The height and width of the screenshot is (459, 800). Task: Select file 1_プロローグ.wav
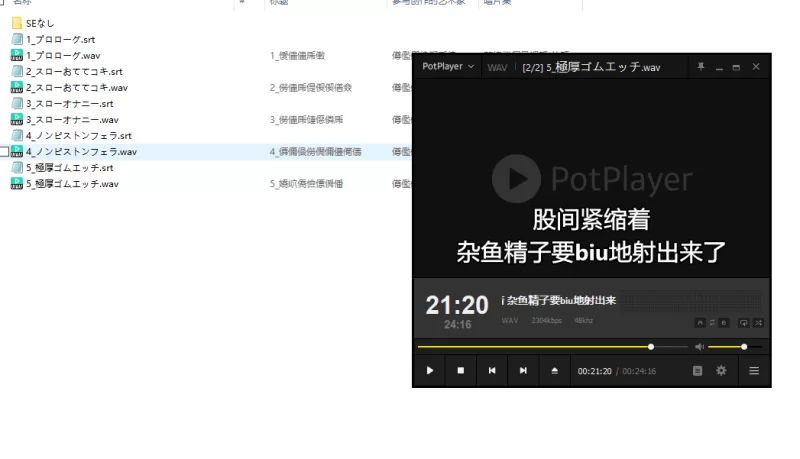pyautogui.click(x=63, y=55)
